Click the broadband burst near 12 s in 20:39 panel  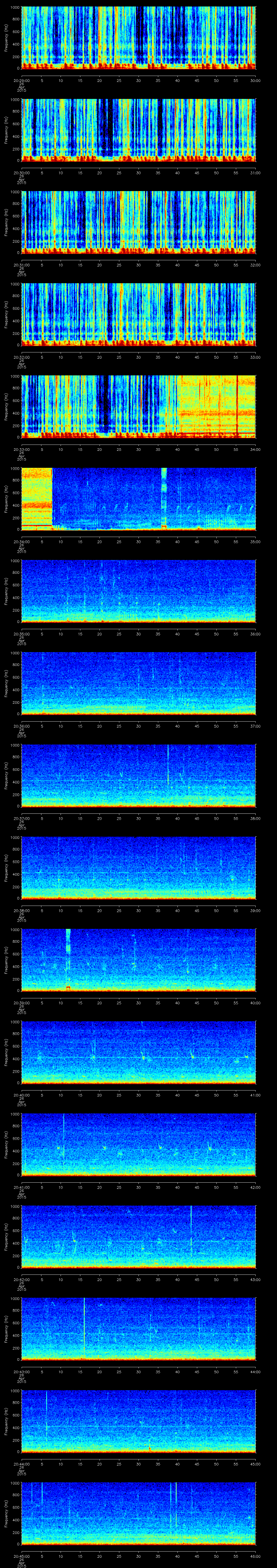pyautogui.click(x=68, y=960)
